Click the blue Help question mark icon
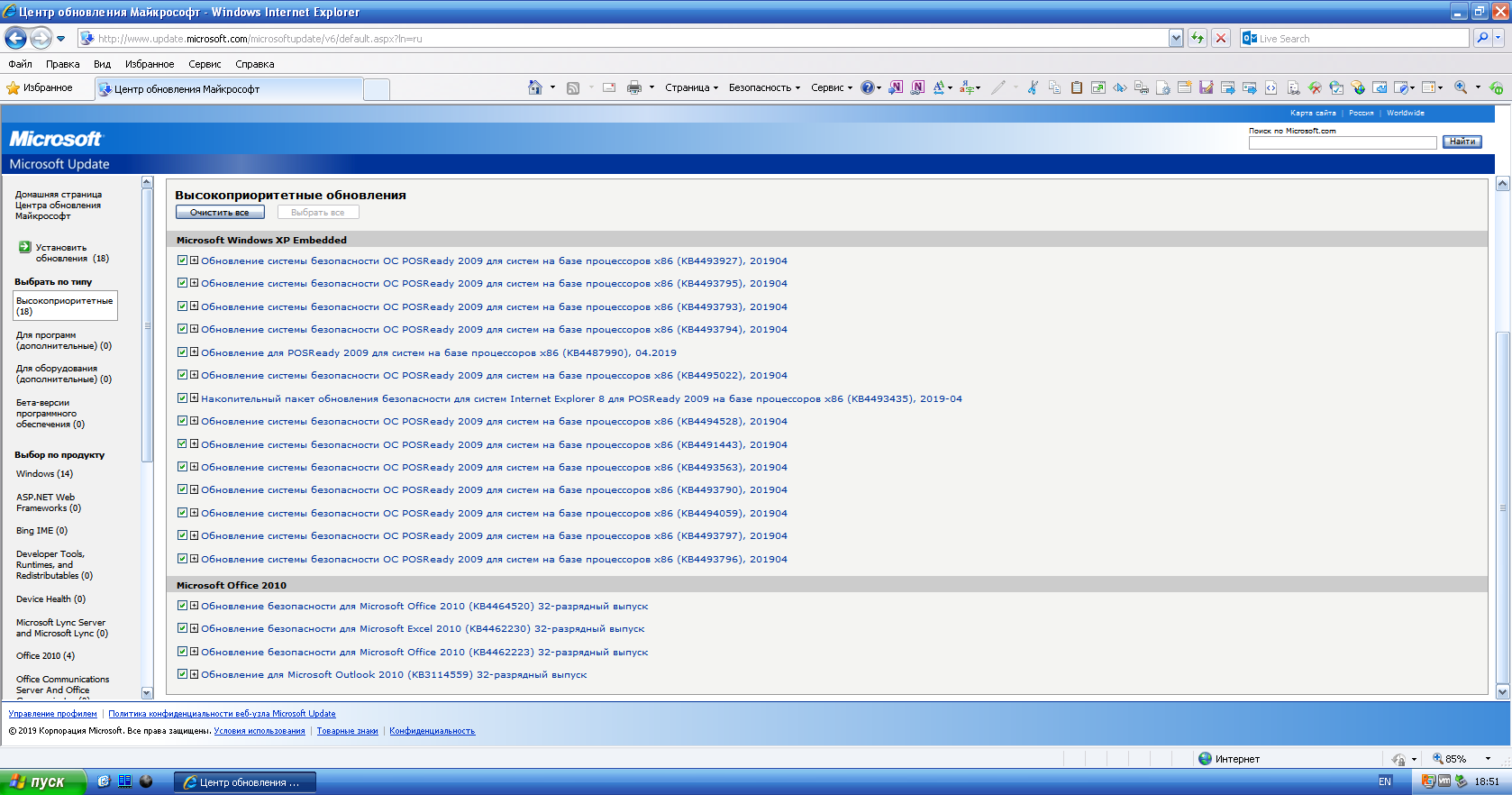The image size is (1512, 795). pyautogui.click(x=867, y=87)
